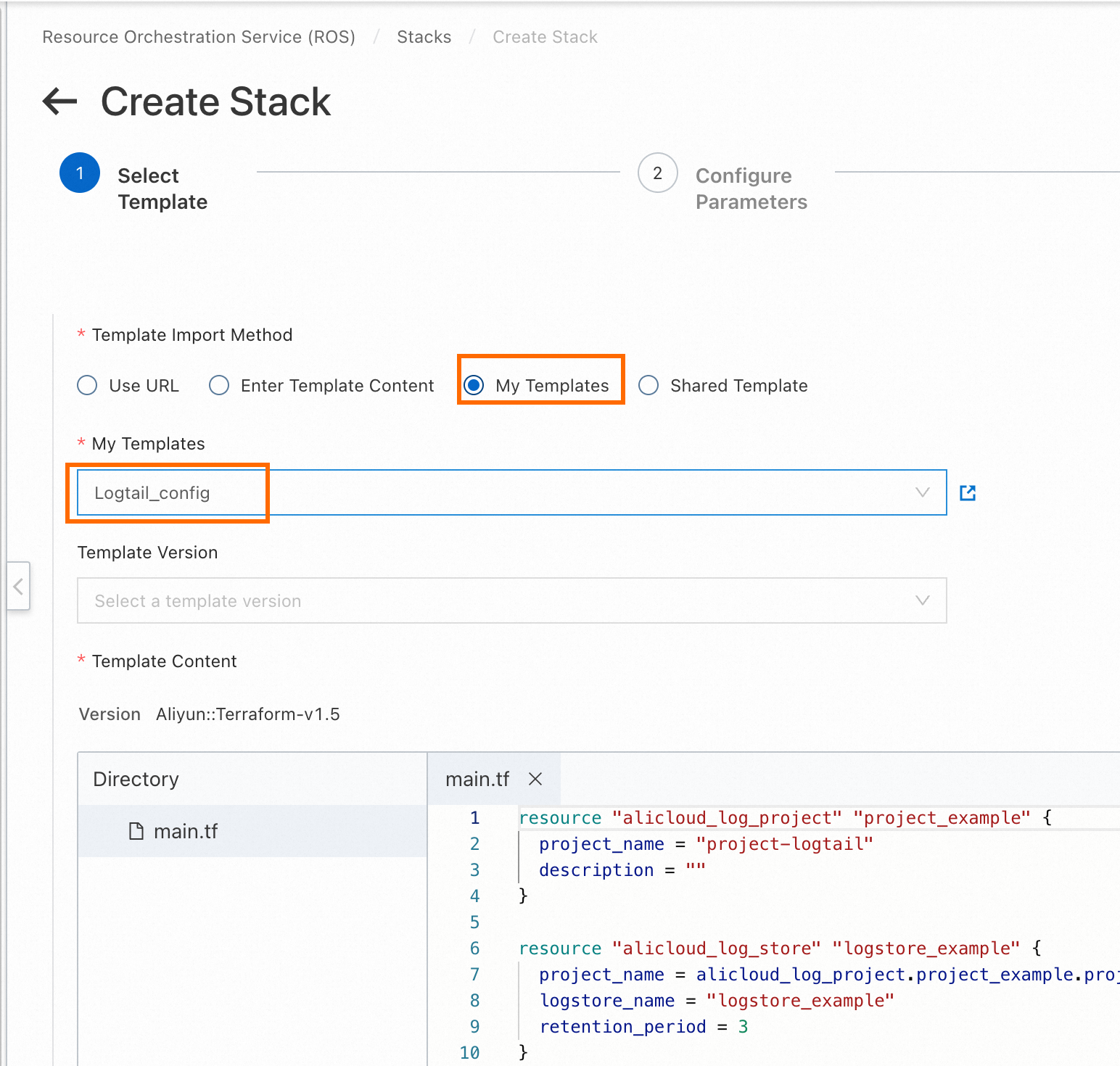Click the Directory panel header
The height and width of the screenshot is (1066, 1120).
pyautogui.click(x=252, y=779)
